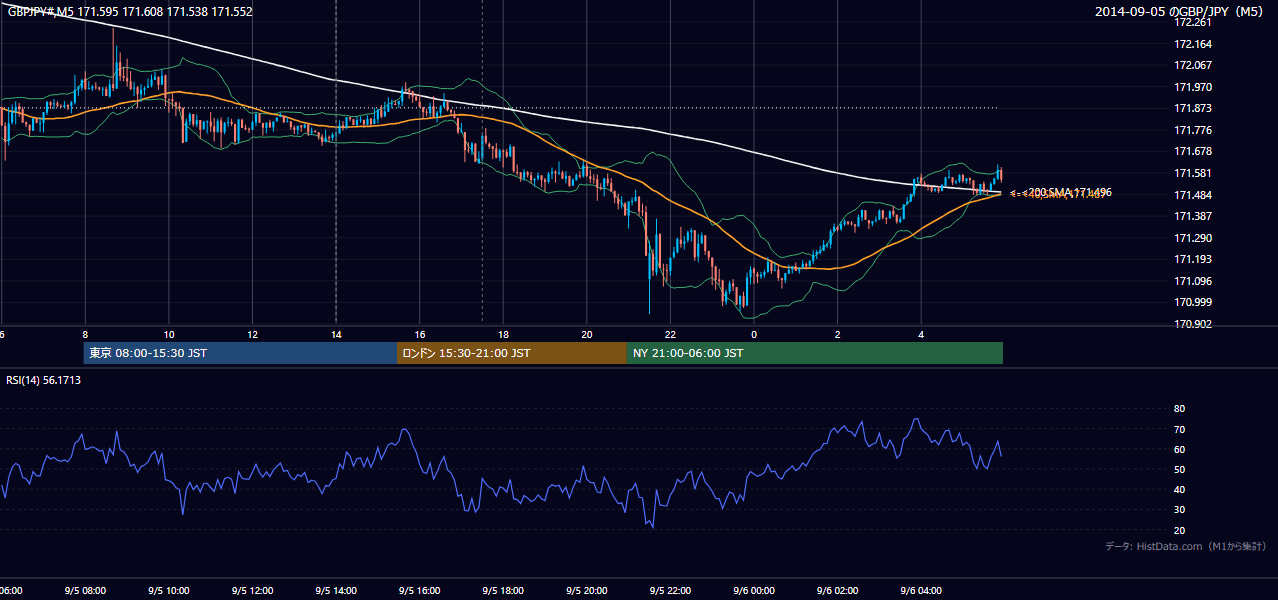Click hour tick 18 under the candlestick chart
This screenshot has height=600, width=1278.
pos(503,334)
